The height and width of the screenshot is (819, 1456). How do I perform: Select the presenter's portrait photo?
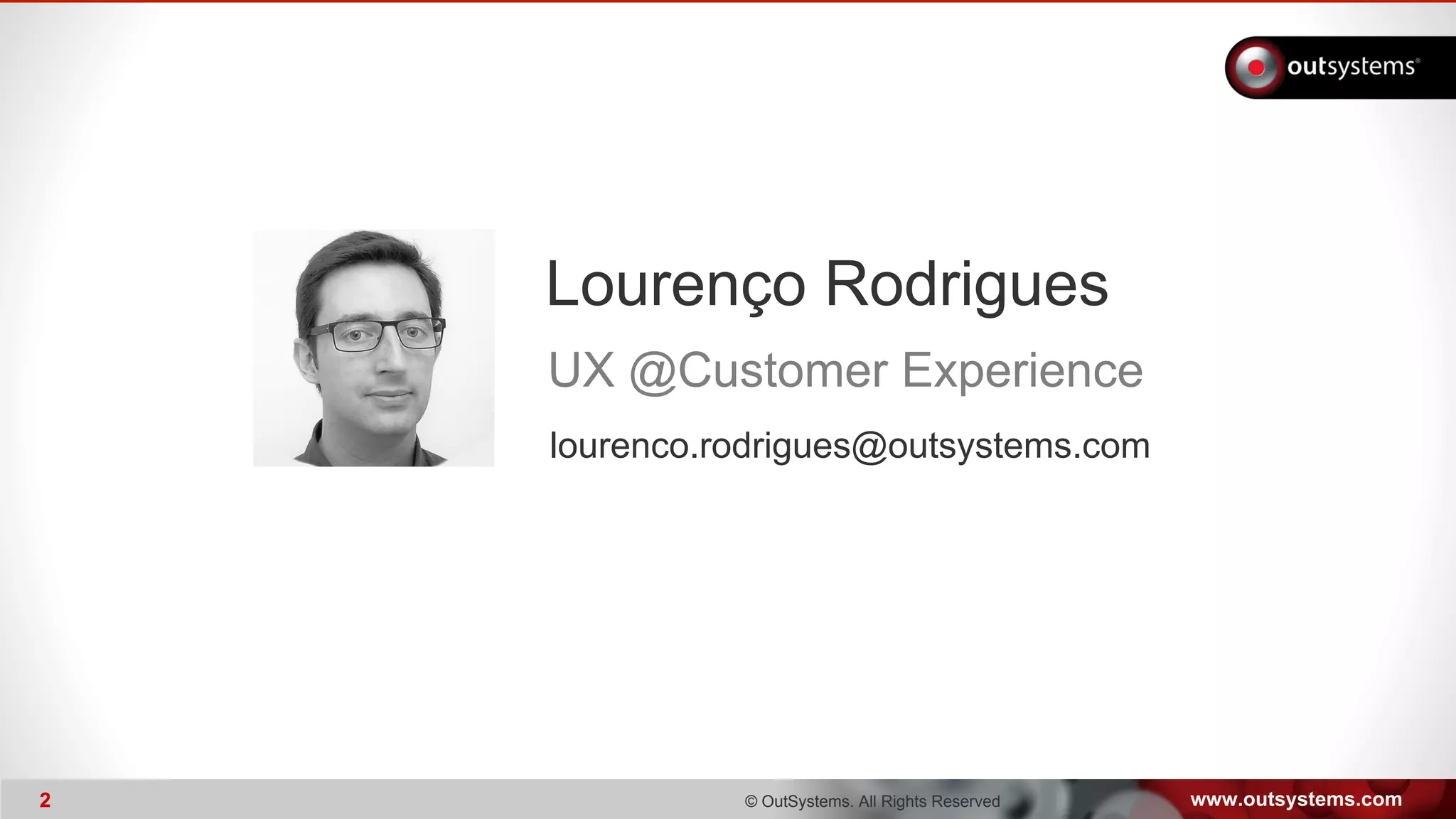point(373,348)
